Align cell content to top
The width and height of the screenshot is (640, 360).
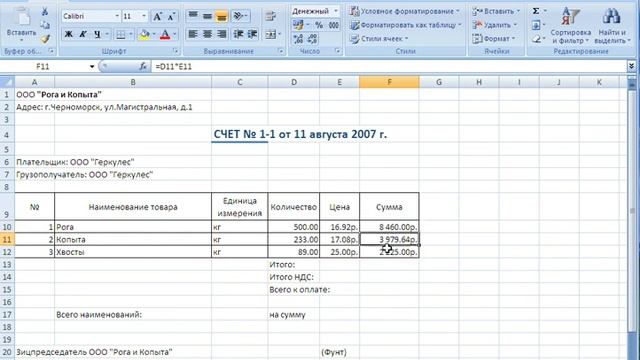pyautogui.click(x=193, y=16)
